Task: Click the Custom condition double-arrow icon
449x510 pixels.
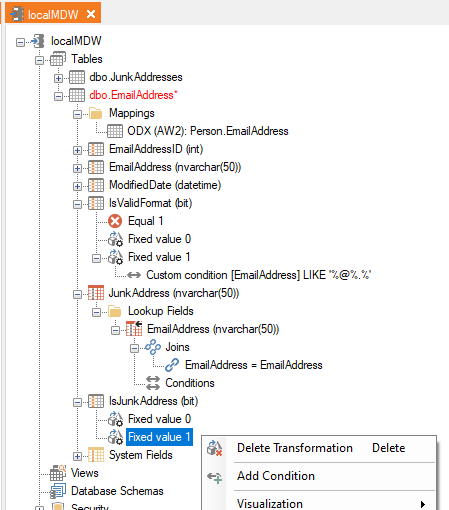Action: [134, 275]
